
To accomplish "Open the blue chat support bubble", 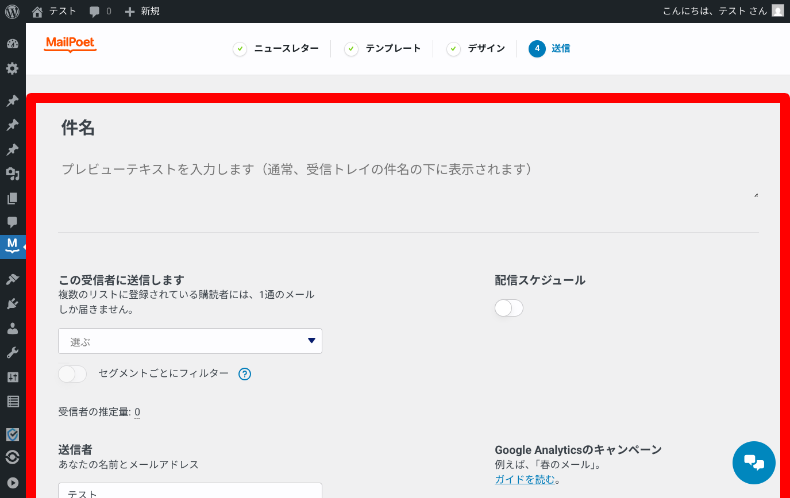I will (754, 463).
